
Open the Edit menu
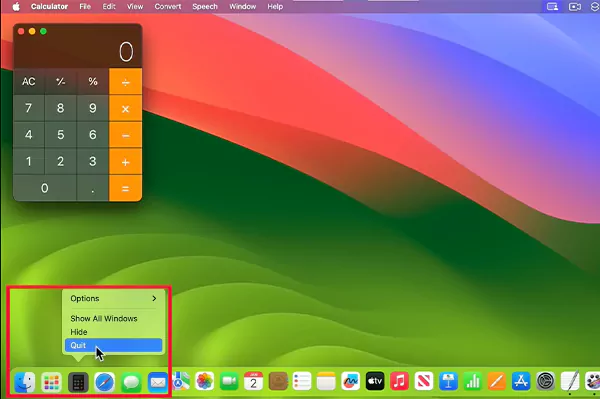[109, 7]
